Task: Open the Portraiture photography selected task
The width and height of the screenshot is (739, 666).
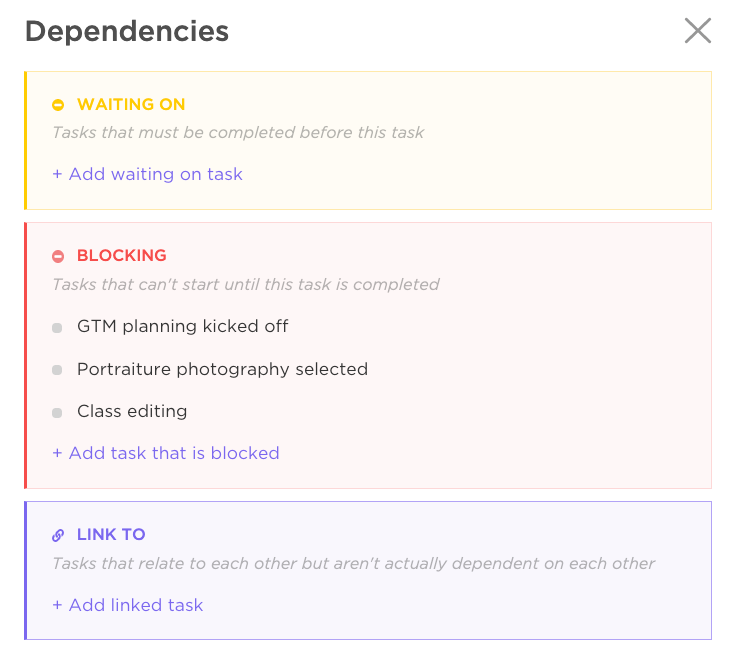Action: pos(222,369)
